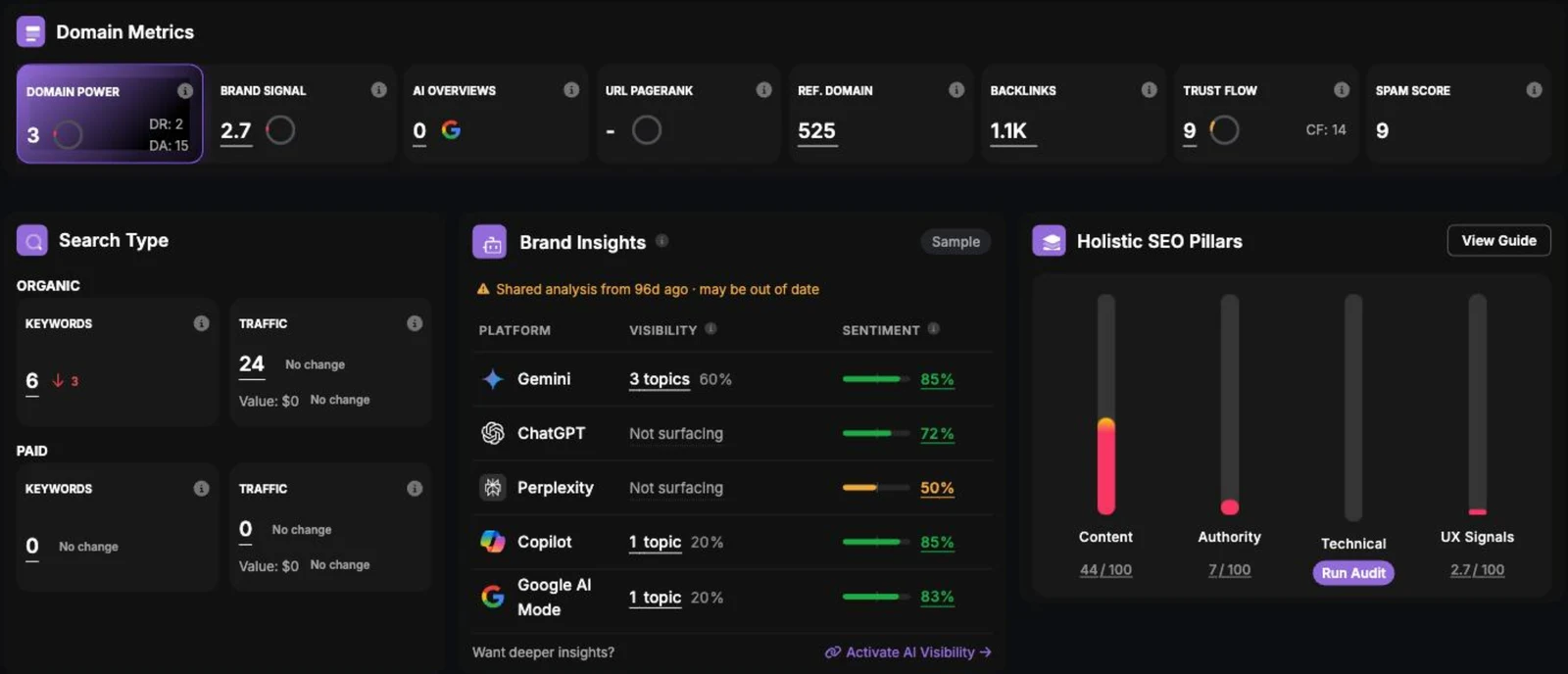Click the Gemini platform icon
This screenshot has height=674, width=1568.
pos(493,379)
